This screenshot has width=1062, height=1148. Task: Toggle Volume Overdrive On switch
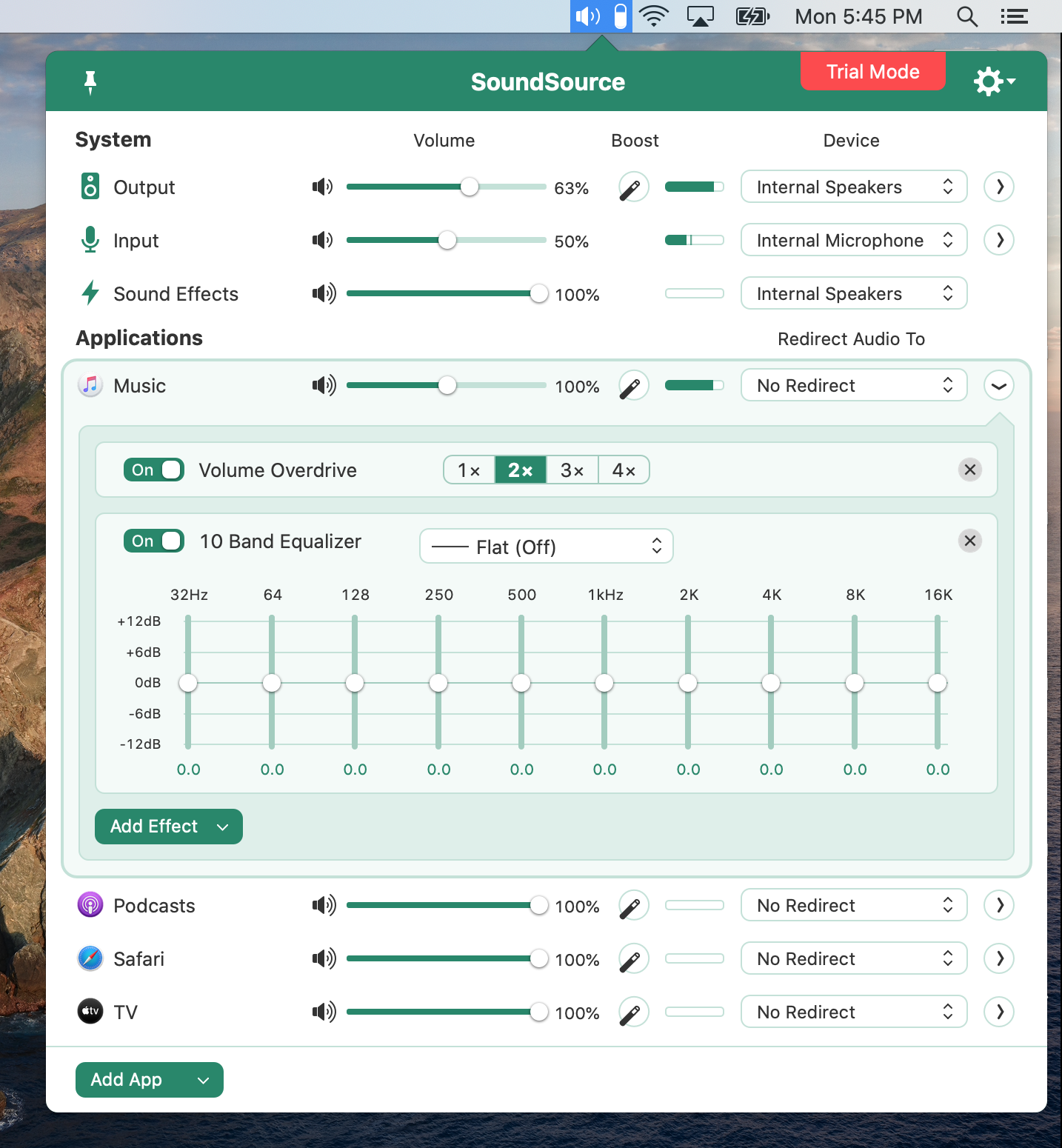point(153,470)
